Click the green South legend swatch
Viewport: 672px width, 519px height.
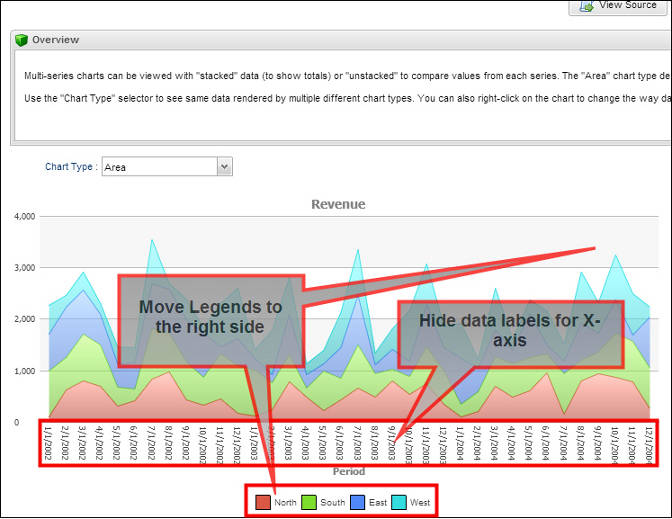point(309,502)
